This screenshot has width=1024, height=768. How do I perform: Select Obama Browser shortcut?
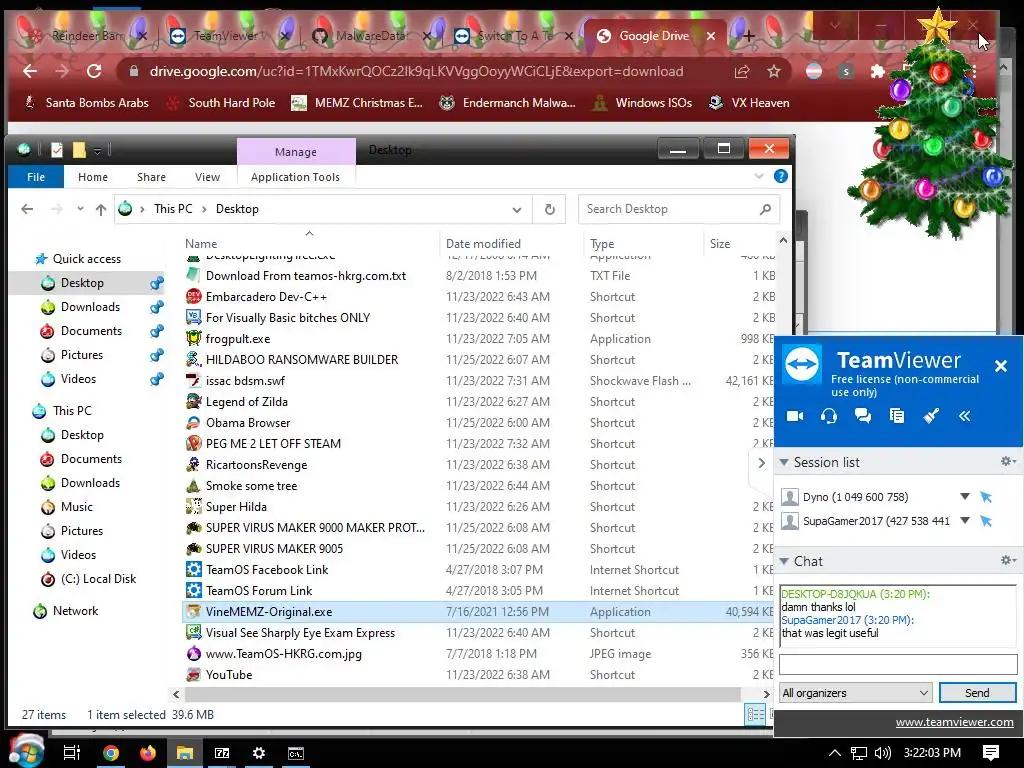[248, 423]
